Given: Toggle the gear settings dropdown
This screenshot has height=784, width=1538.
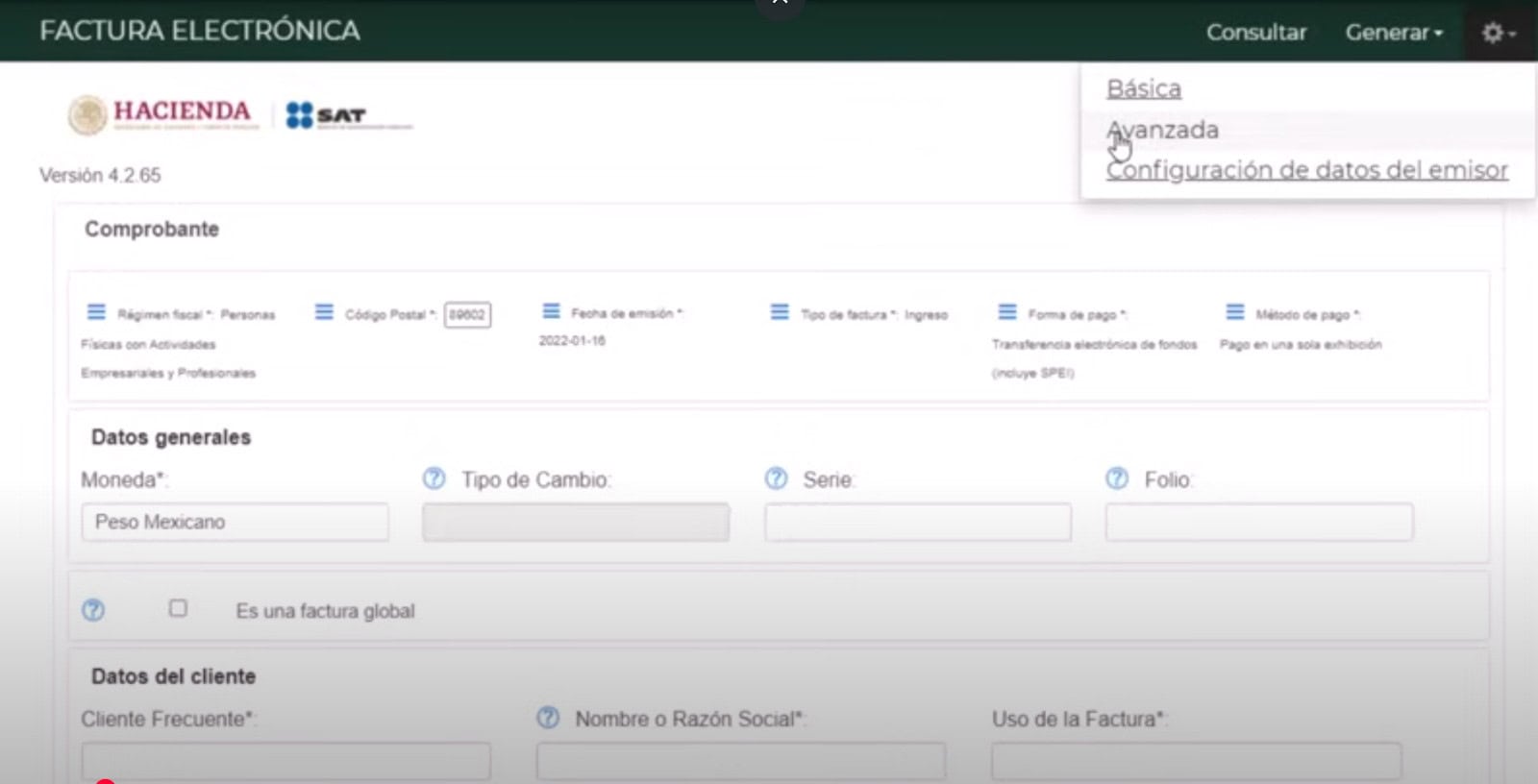Looking at the screenshot, I should [x=1497, y=33].
